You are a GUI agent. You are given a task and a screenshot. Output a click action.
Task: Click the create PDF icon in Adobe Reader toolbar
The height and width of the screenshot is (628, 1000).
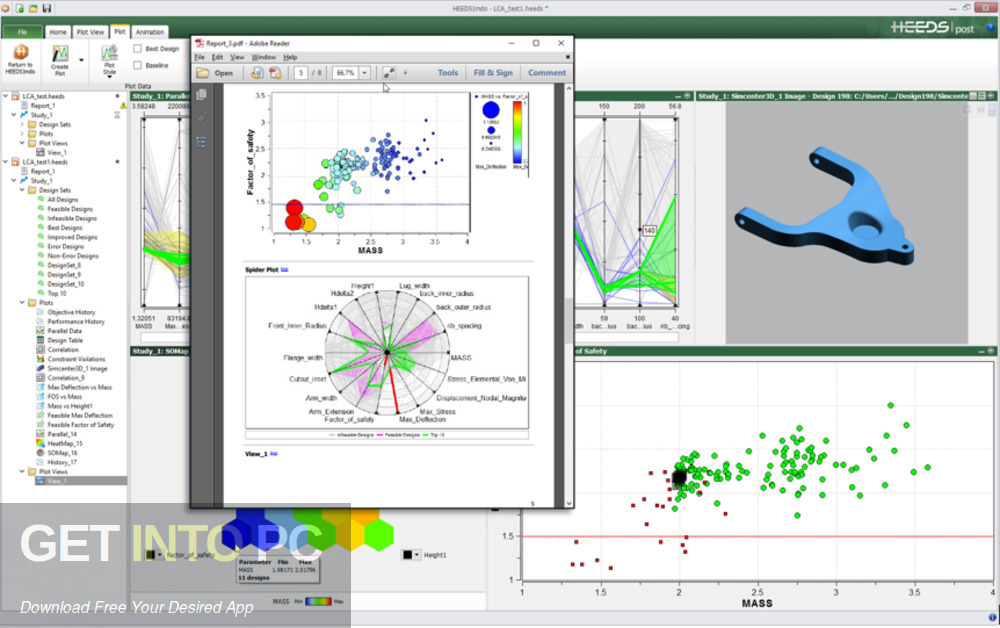(276, 73)
